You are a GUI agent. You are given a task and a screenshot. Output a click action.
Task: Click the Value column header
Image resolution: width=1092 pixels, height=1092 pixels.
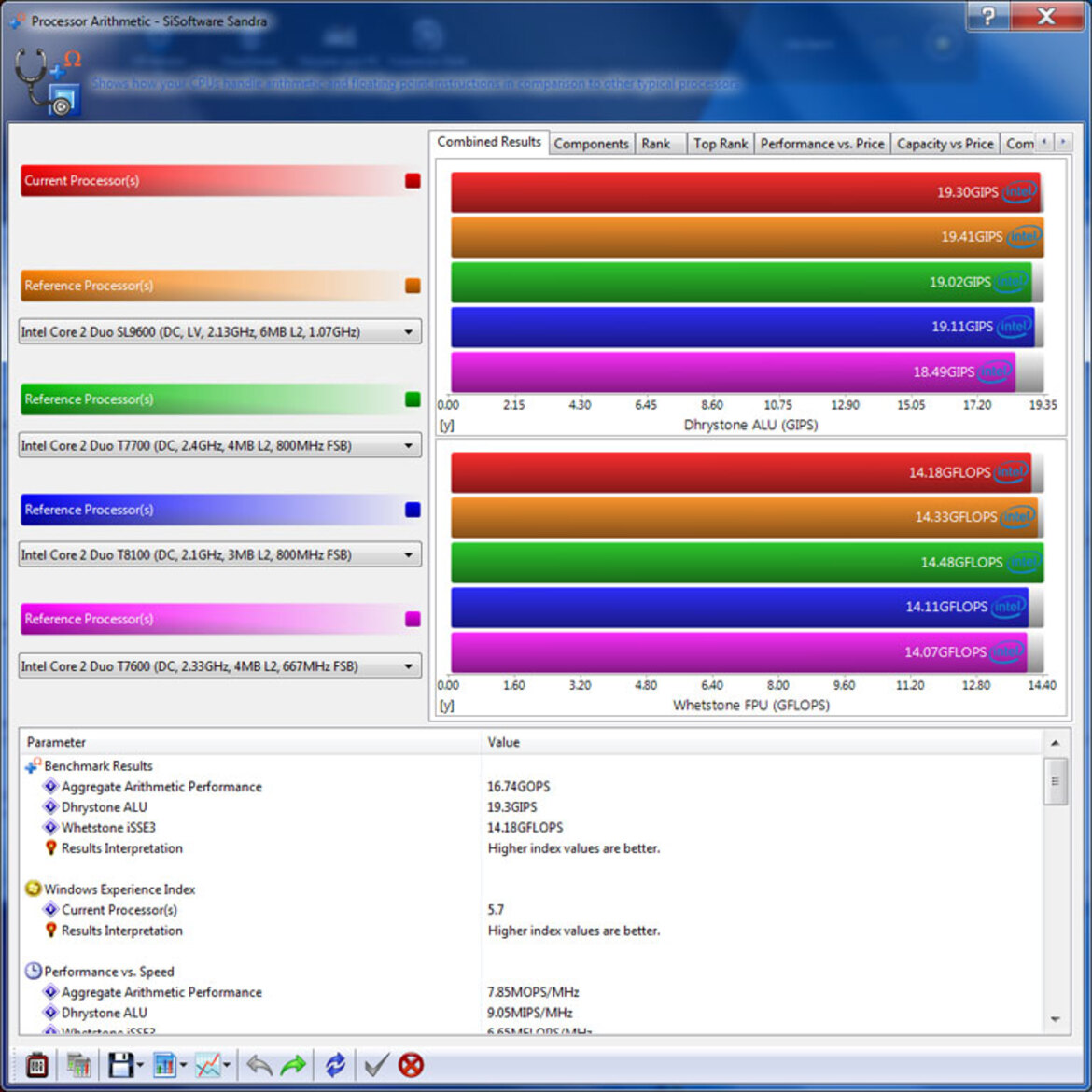(x=763, y=742)
